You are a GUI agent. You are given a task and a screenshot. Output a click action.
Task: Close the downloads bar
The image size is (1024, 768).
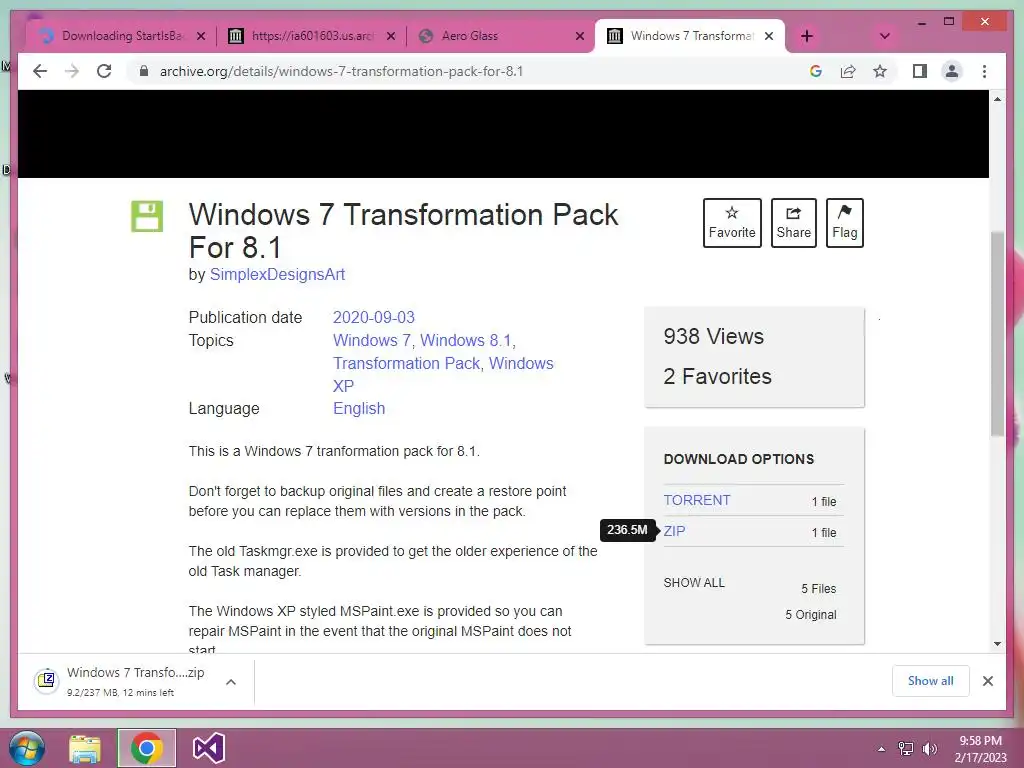click(x=988, y=681)
